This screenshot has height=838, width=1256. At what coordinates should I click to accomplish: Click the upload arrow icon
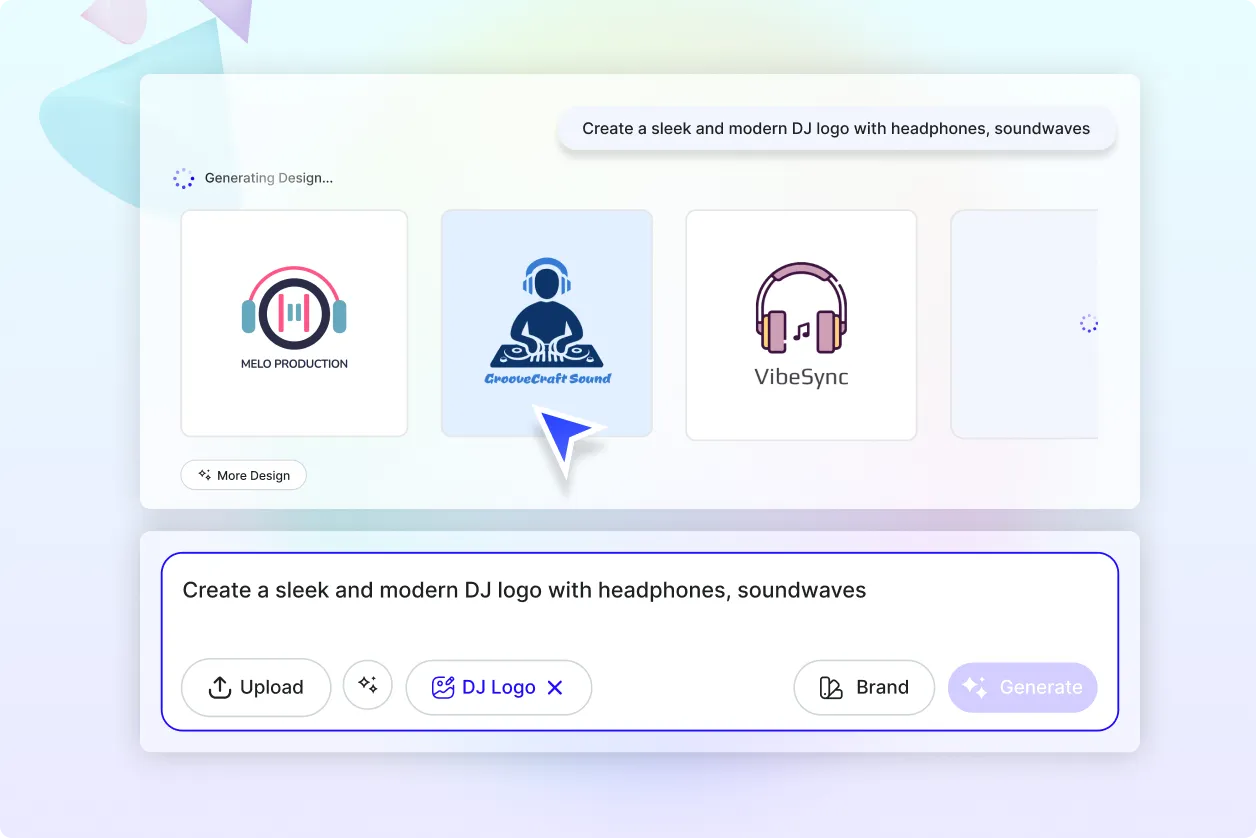point(219,687)
